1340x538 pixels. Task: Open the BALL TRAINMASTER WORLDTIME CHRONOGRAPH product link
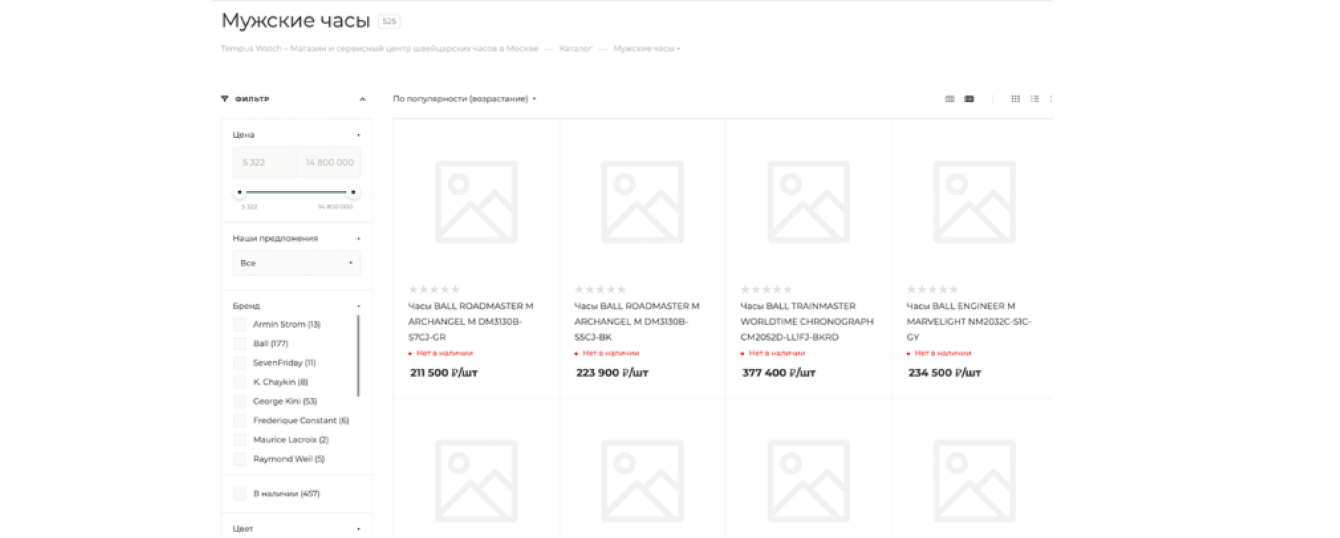[806, 322]
